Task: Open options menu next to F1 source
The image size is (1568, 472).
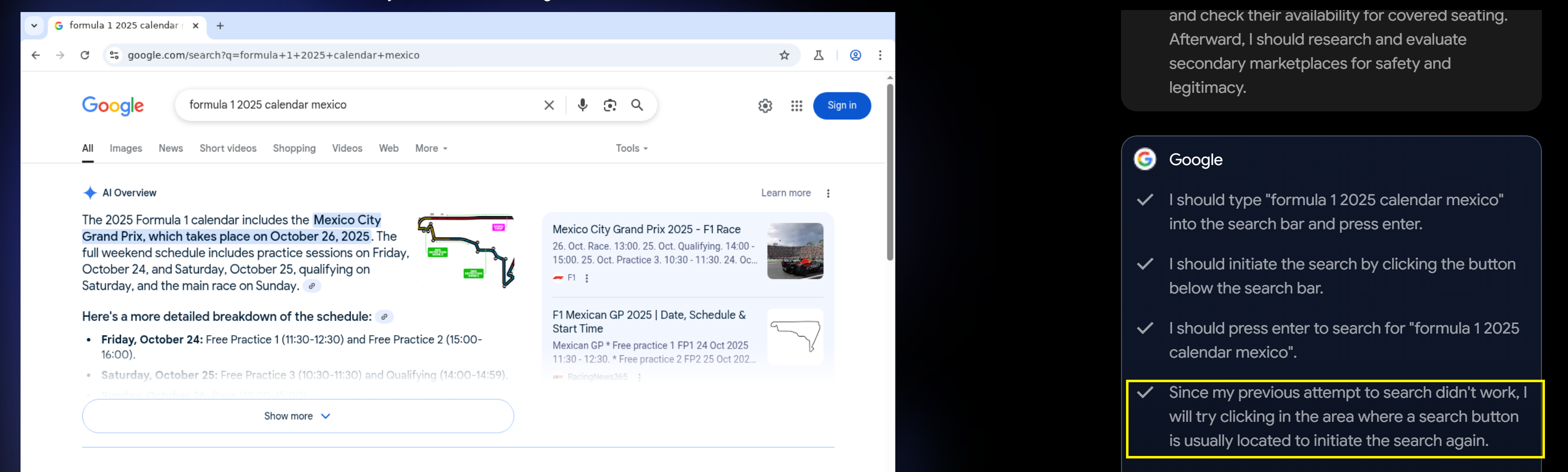Action: click(586, 278)
